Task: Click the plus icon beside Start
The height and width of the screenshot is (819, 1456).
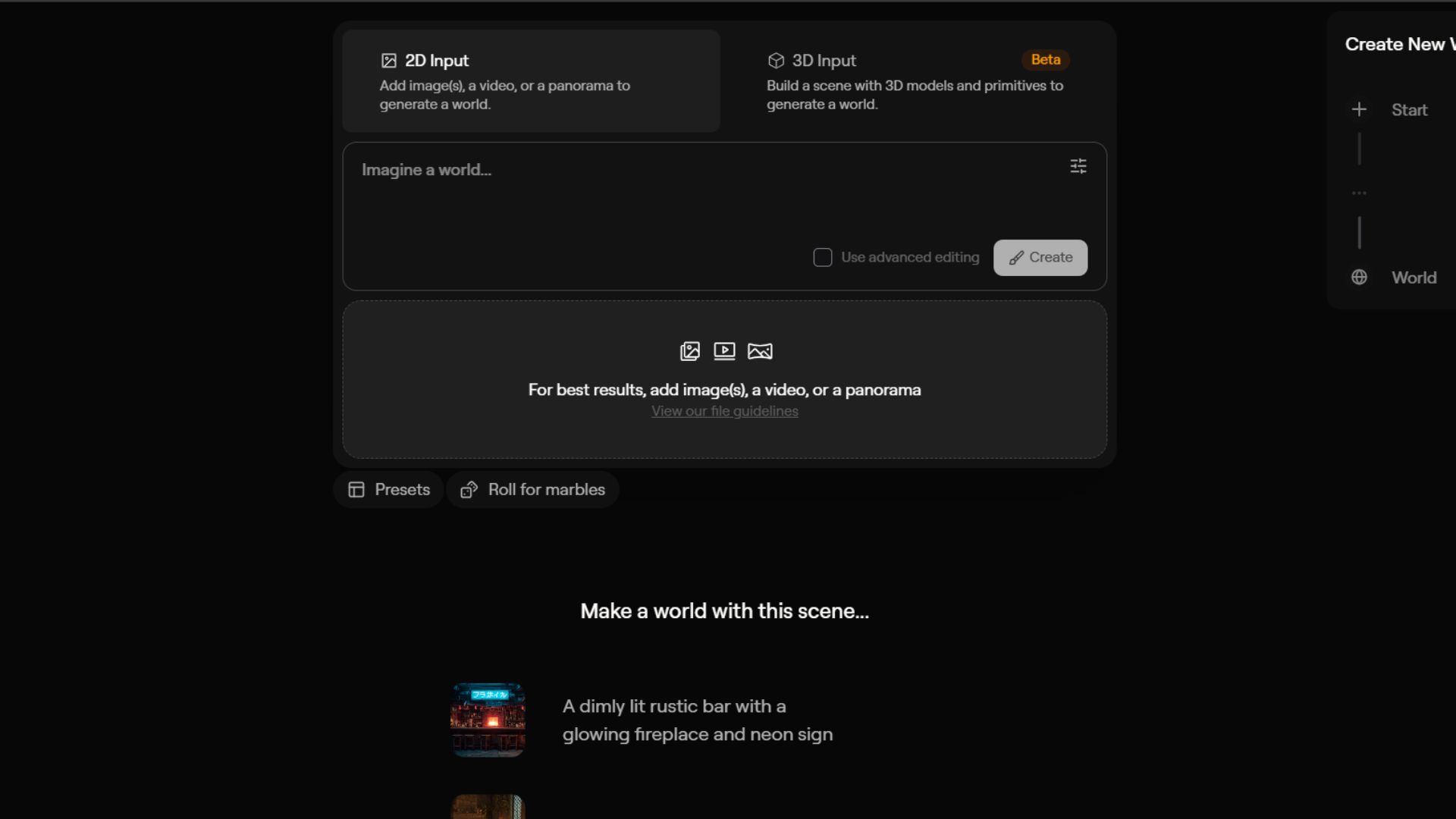Action: tap(1359, 110)
